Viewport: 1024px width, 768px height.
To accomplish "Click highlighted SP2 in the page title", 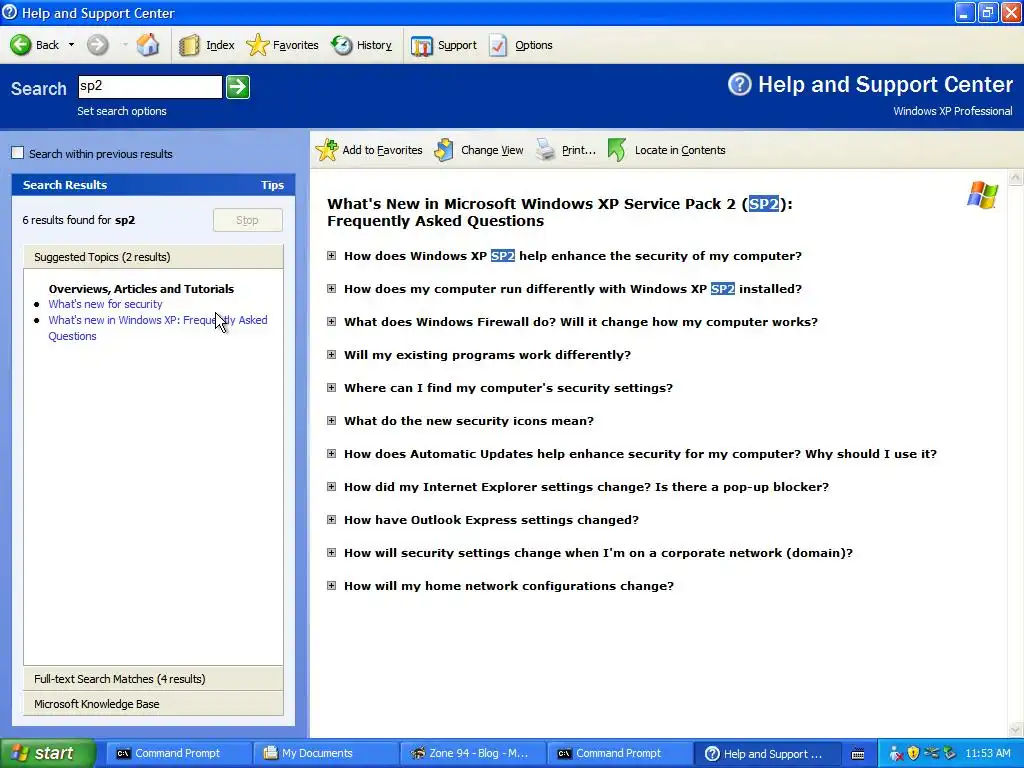I will pyautogui.click(x=763, y=204).
